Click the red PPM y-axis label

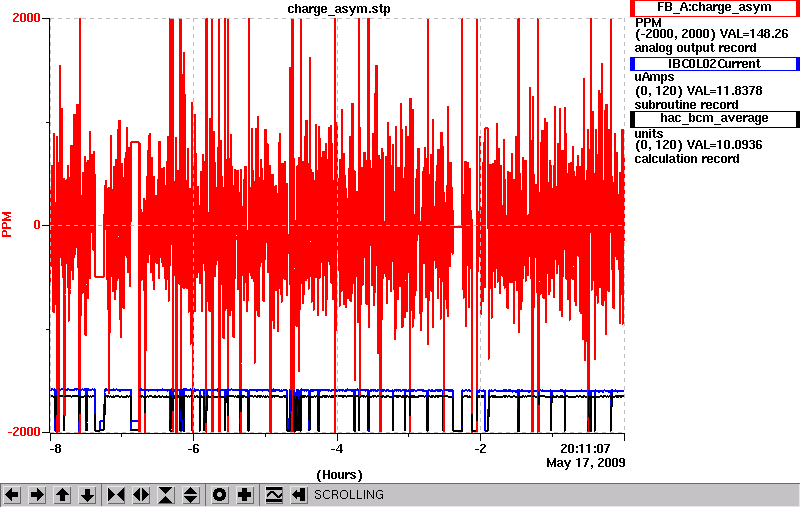point(7,224)
